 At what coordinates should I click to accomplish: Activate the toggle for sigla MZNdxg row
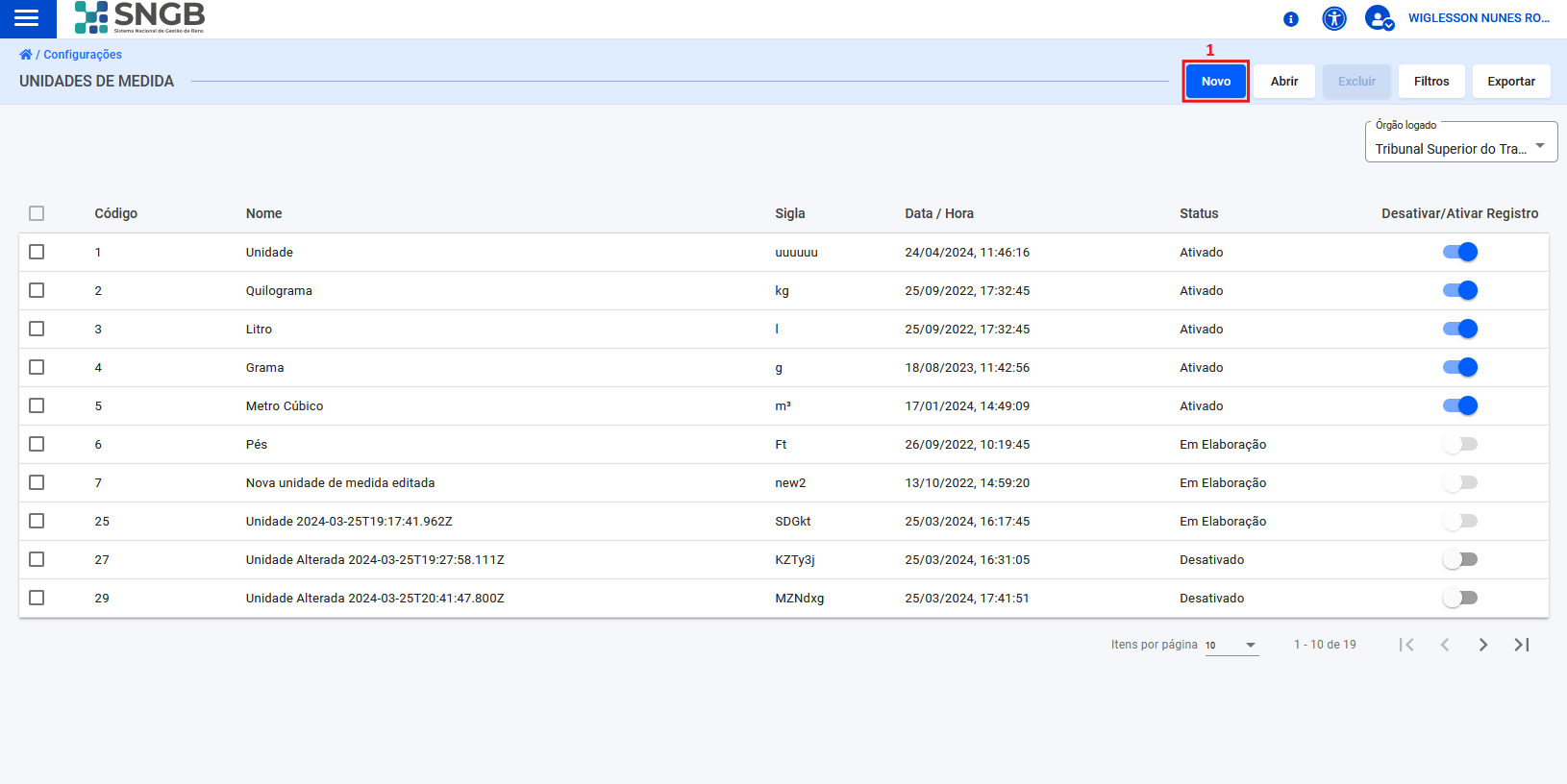(1460, 598)
